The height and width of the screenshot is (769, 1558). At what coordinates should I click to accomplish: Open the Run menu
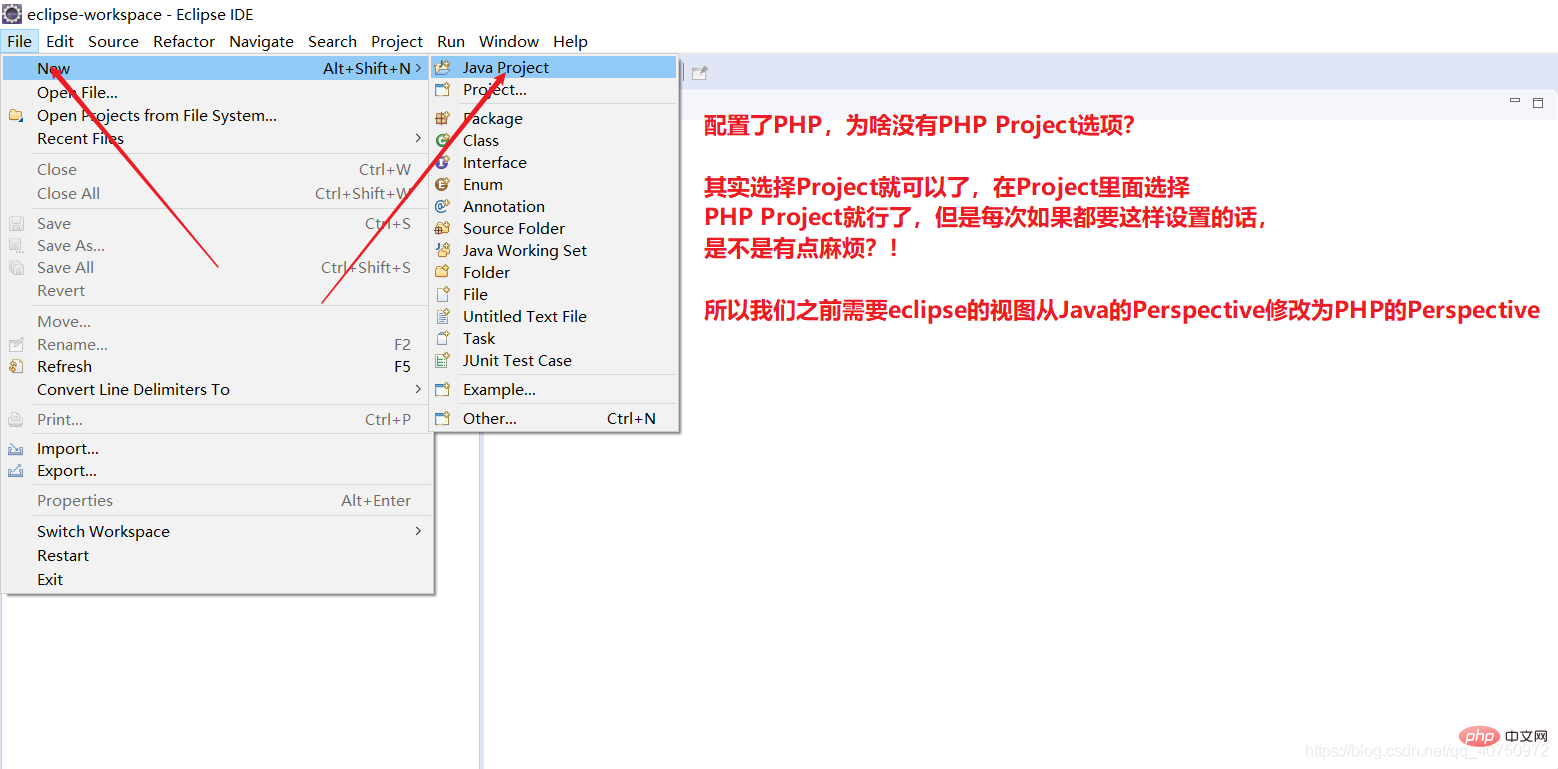click(x=451, y=41)
